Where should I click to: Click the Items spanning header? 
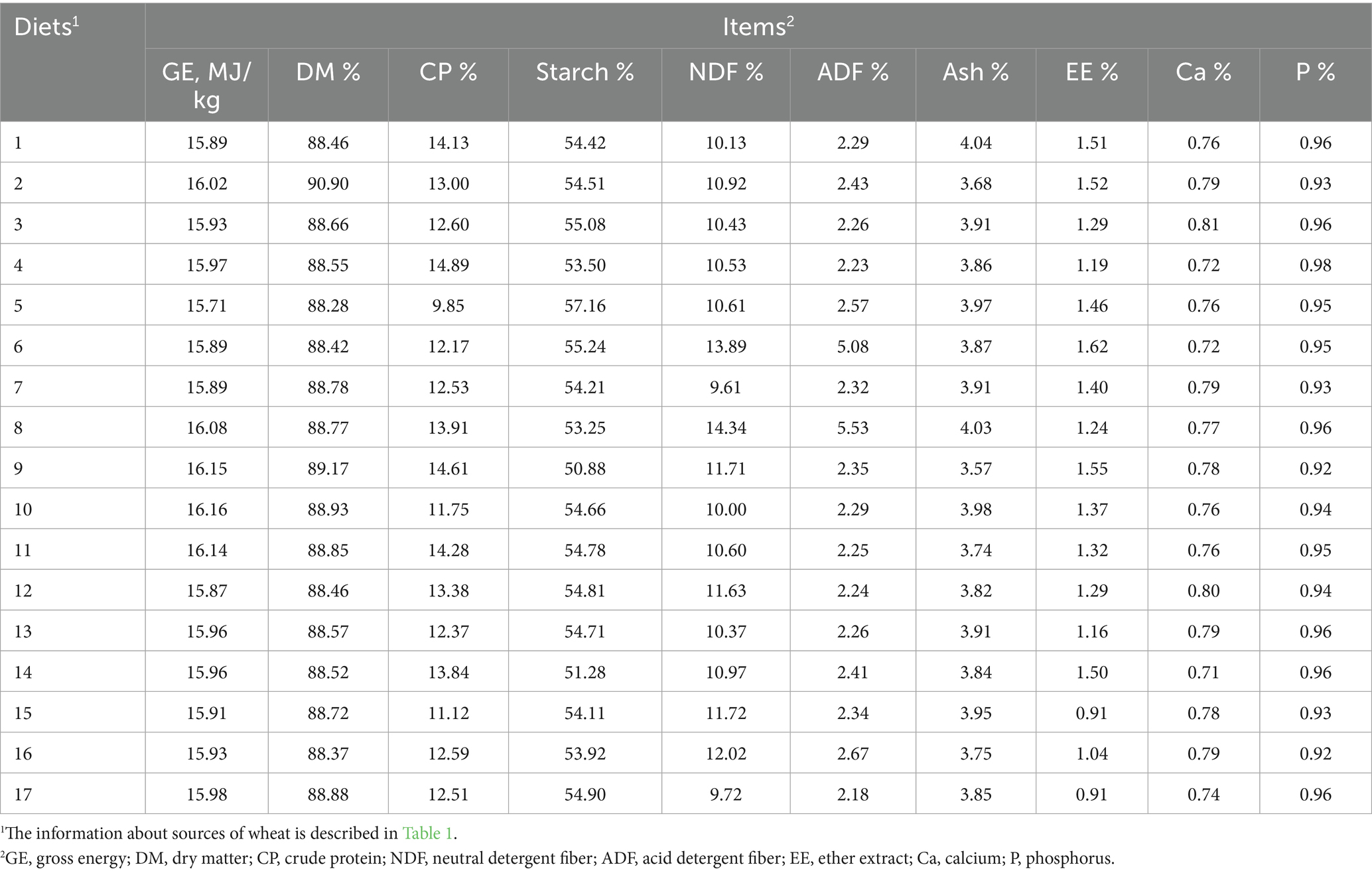click(758, 27)
